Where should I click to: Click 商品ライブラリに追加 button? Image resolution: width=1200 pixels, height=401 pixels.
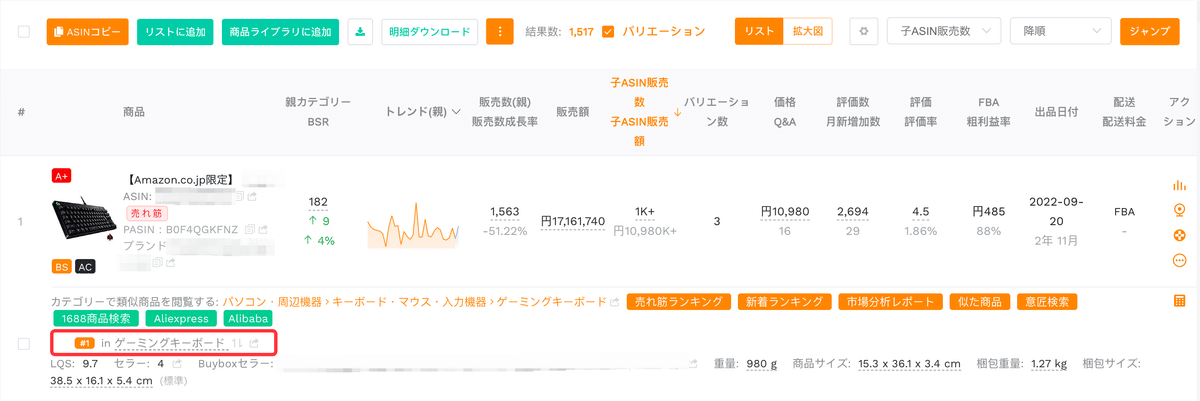280,32
